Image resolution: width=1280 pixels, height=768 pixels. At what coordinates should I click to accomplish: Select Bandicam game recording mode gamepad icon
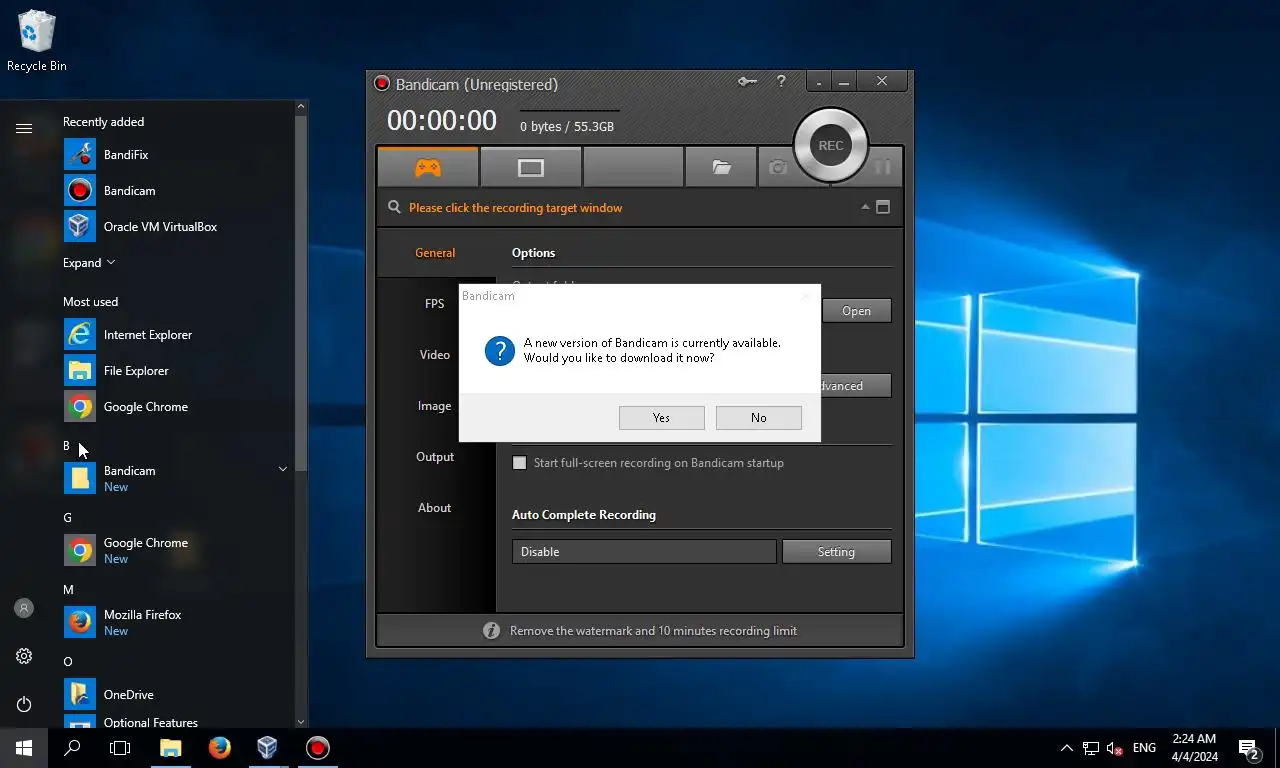click(428, 168)
